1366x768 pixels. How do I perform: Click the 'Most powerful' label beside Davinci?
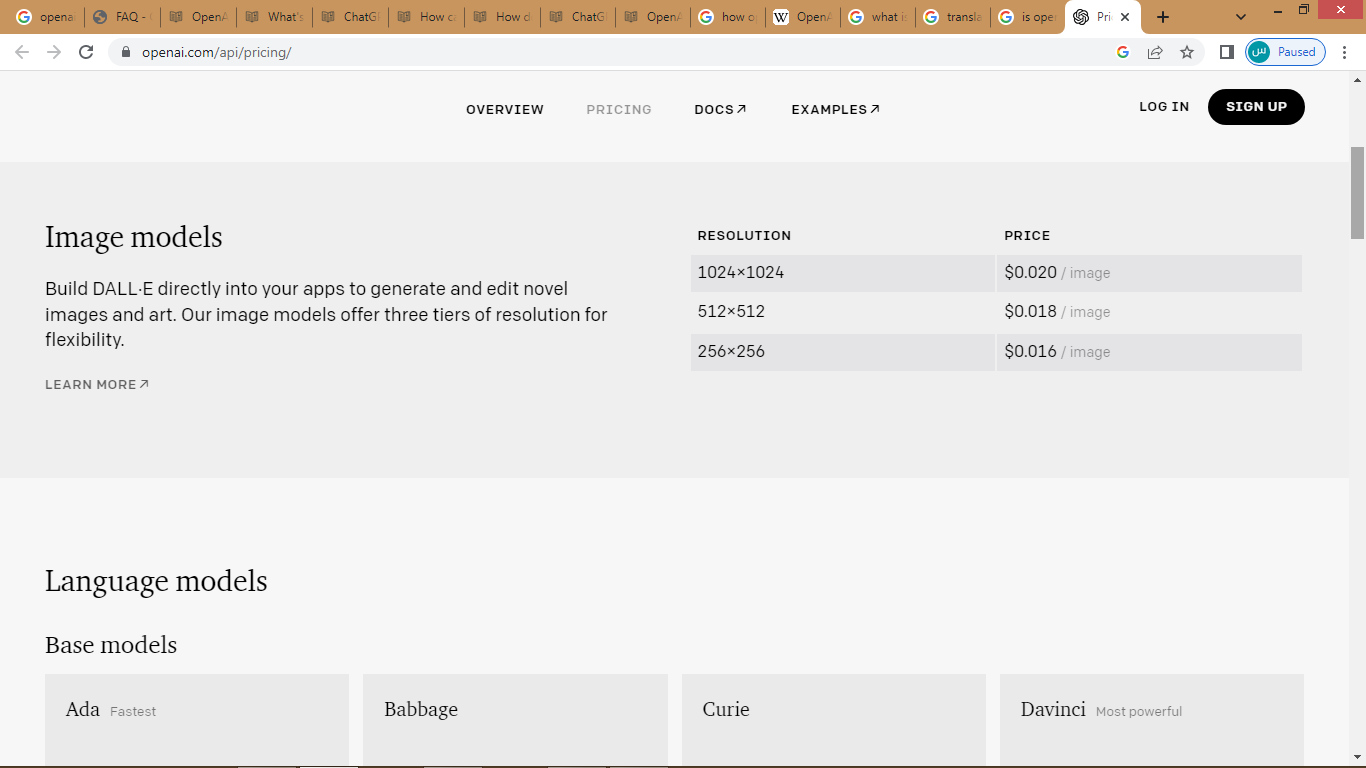pos(1139,712)
